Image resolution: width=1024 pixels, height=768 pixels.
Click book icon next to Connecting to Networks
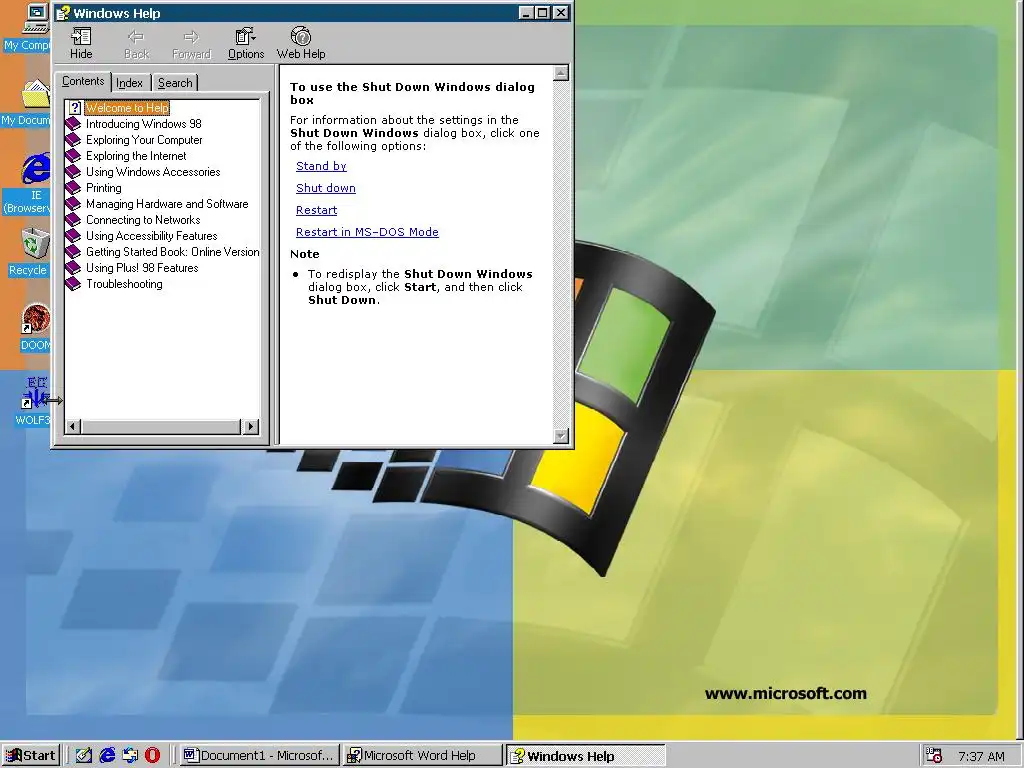[73, 219]
